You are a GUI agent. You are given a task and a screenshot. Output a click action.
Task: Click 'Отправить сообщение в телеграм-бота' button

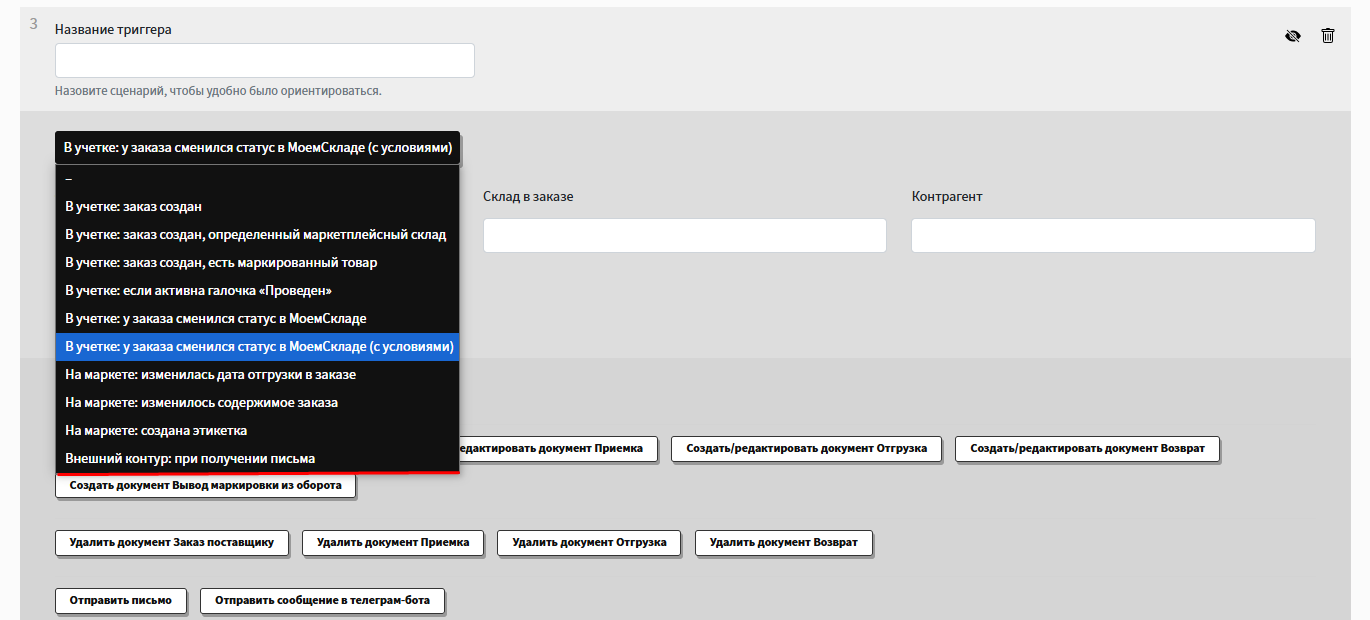(323, 601)
